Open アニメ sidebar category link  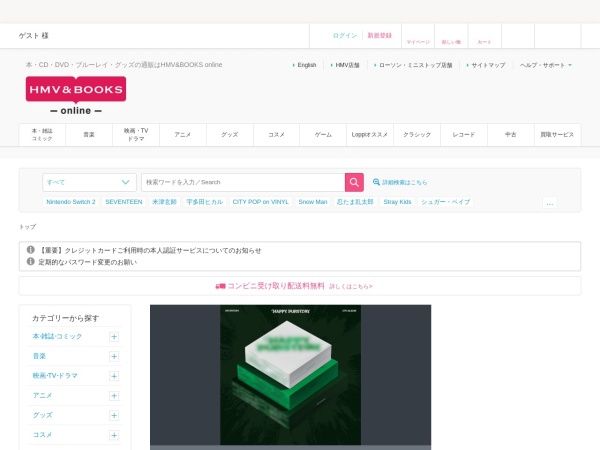tap(42, 395)
